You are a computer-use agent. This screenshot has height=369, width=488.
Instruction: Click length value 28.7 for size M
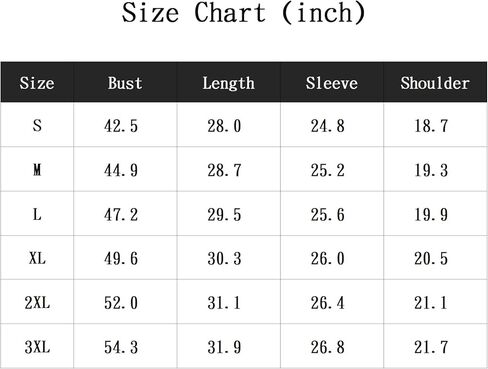click(x=224, y=170)
